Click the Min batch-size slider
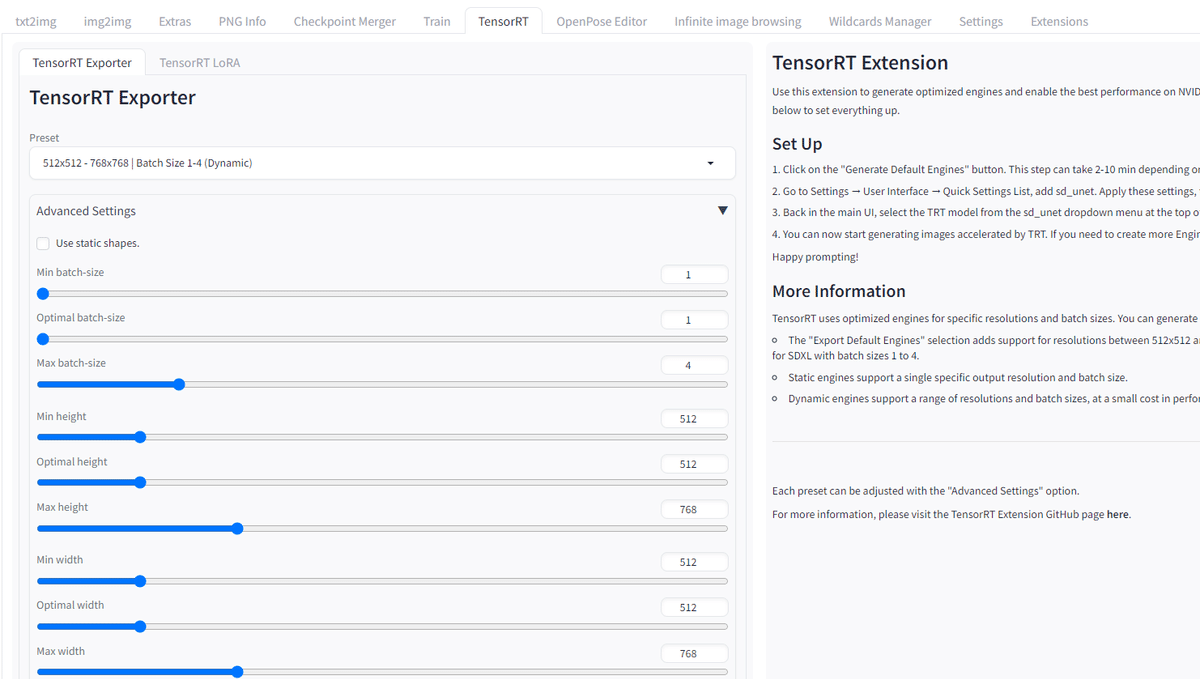The image size is (1200, 679). click(382, 294)
